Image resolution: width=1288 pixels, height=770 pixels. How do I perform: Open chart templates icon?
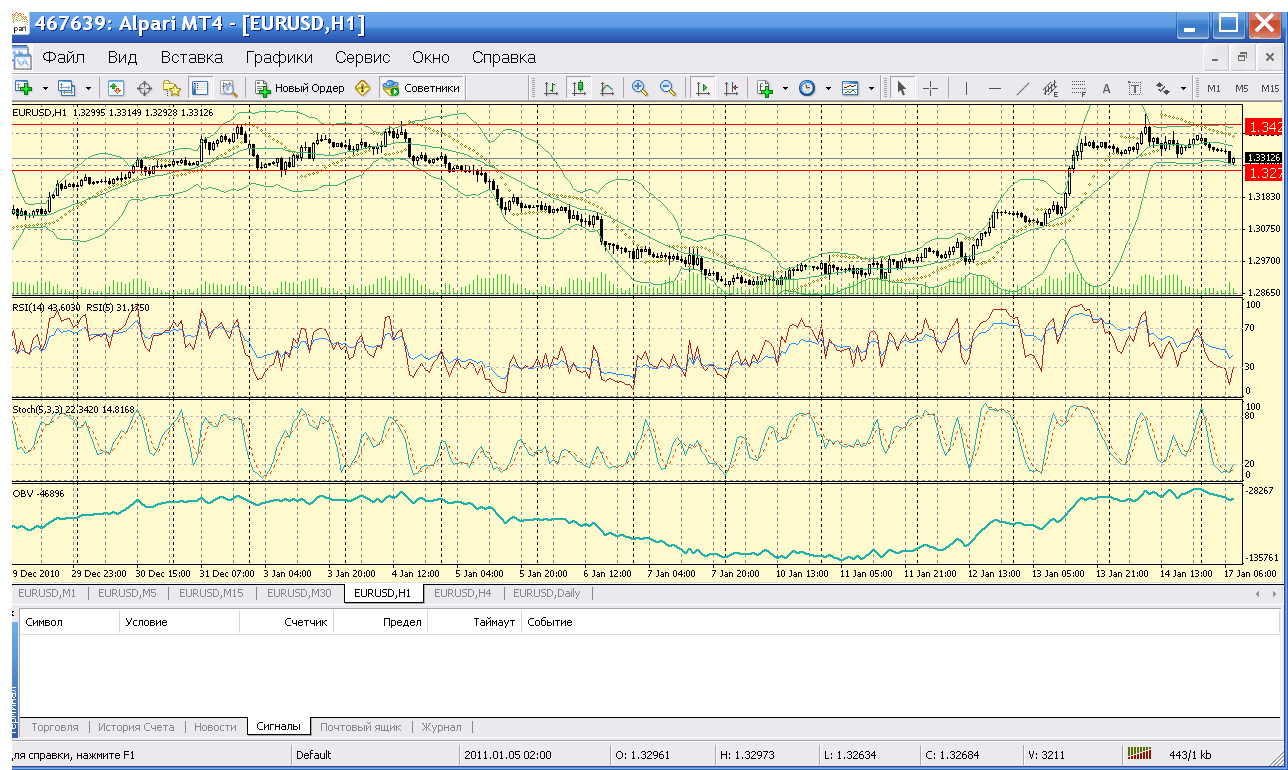point(850,88)
